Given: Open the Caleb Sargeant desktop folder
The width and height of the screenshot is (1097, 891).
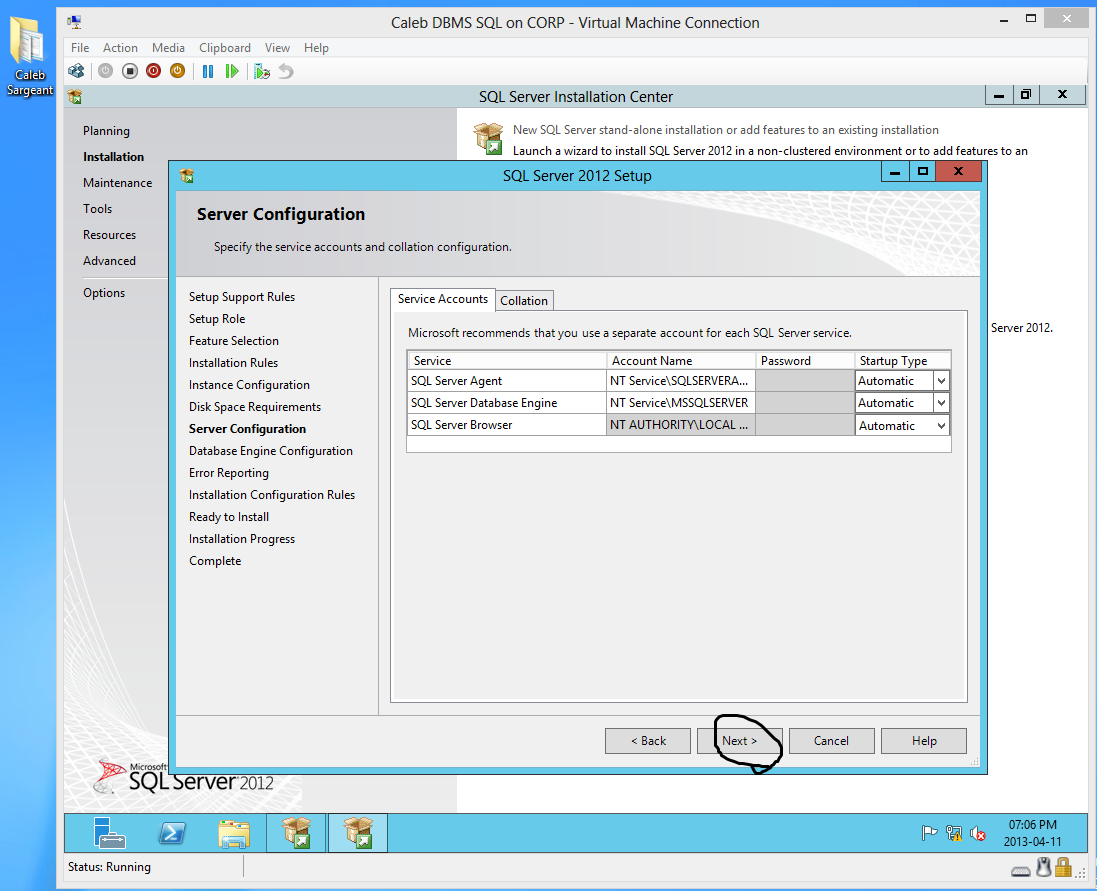Looking at the screenshot, I should 29,56.
